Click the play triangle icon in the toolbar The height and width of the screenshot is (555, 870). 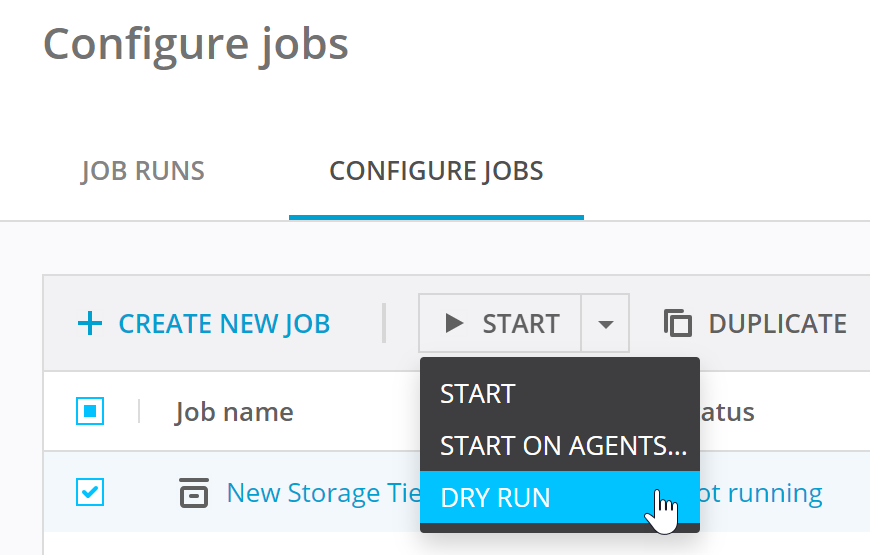(454, 323)
